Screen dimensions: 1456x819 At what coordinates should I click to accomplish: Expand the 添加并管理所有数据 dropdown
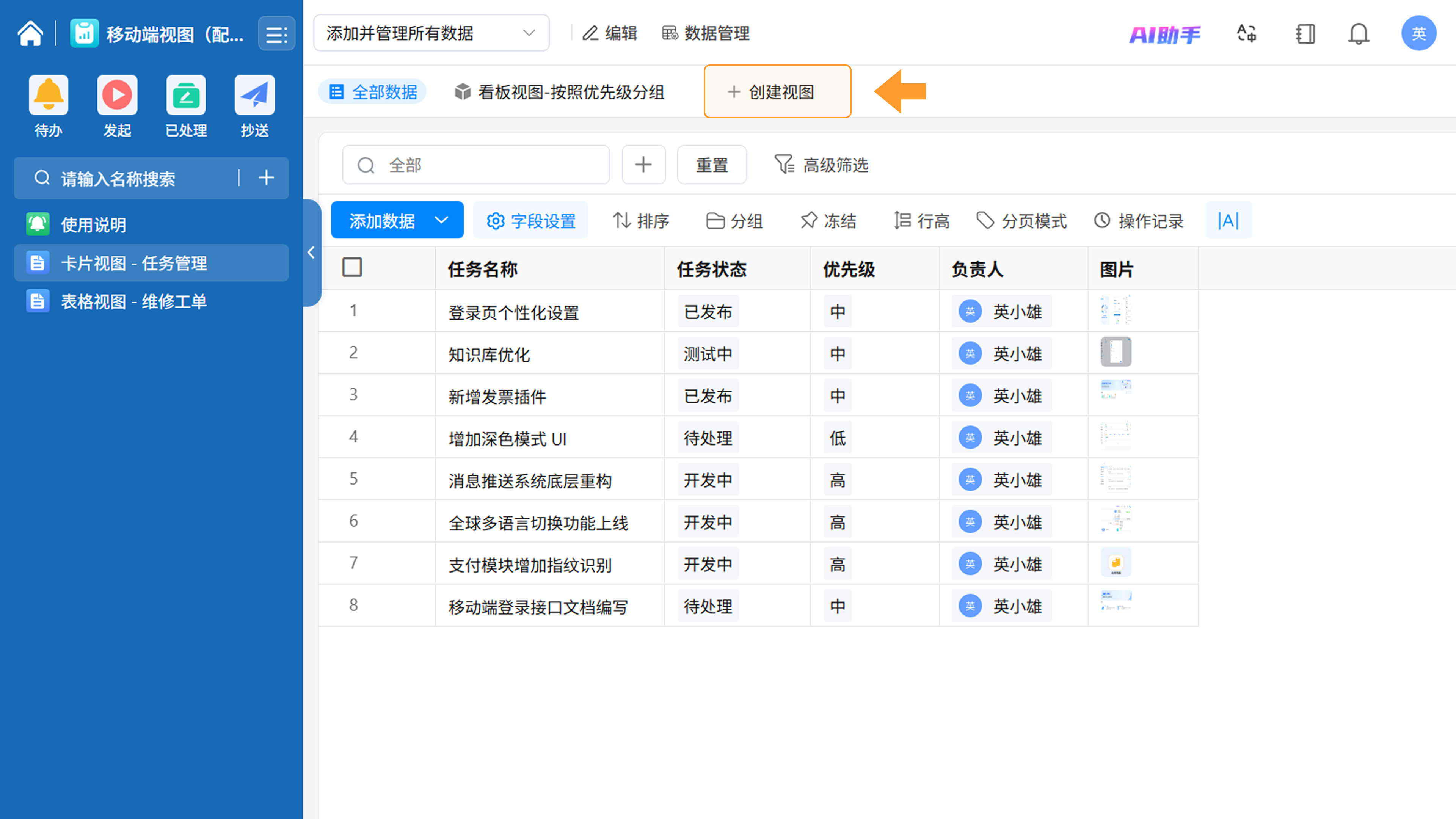[431, 33]
